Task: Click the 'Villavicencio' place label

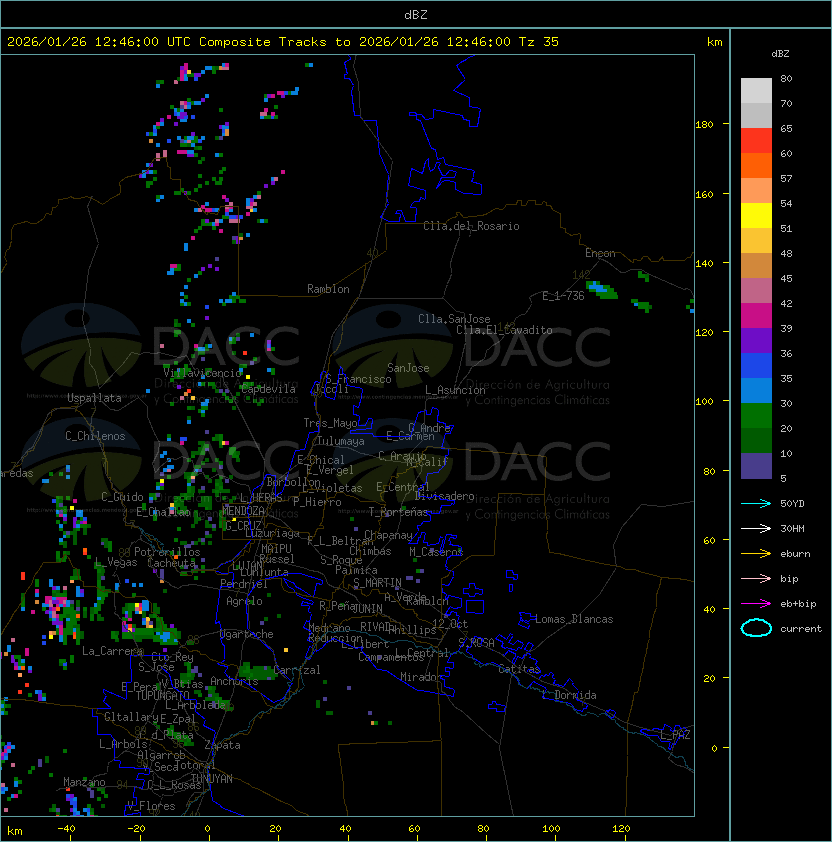Action: tap(202, 373)
